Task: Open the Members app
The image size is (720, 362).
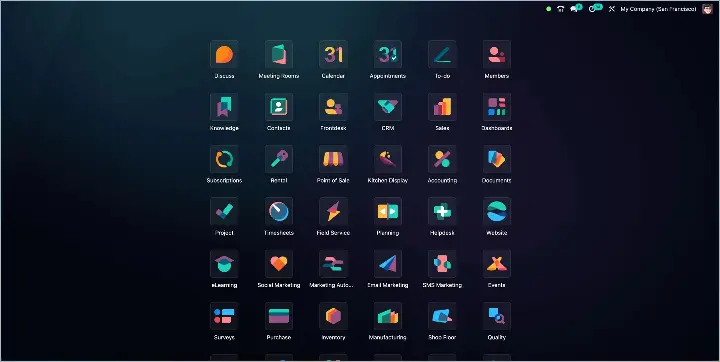Action: pos(497,55)
